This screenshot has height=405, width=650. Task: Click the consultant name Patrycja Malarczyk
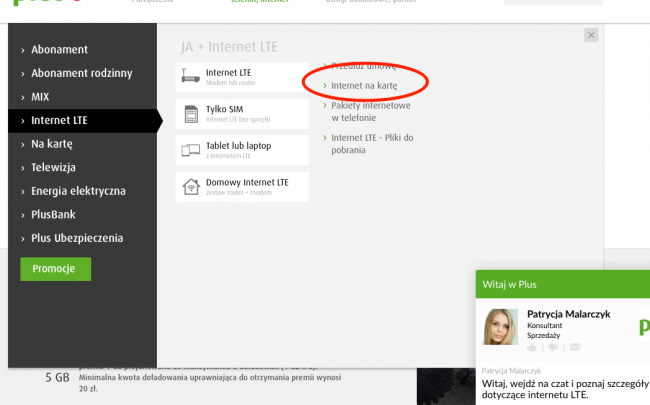568,314
